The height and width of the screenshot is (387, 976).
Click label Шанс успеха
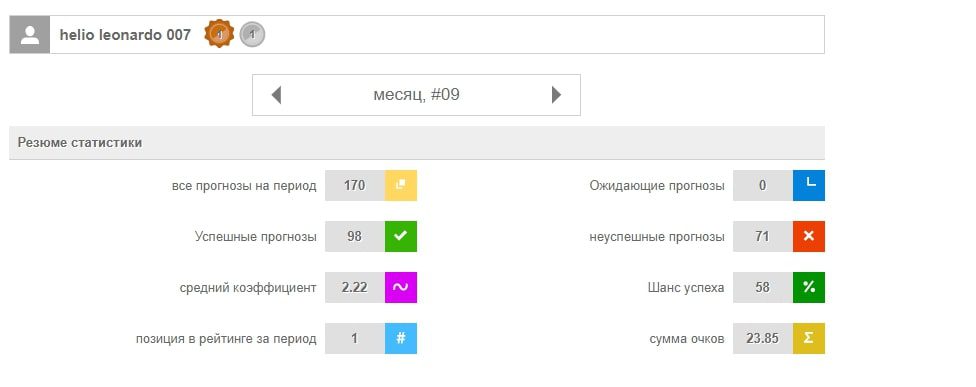(686, 287)
